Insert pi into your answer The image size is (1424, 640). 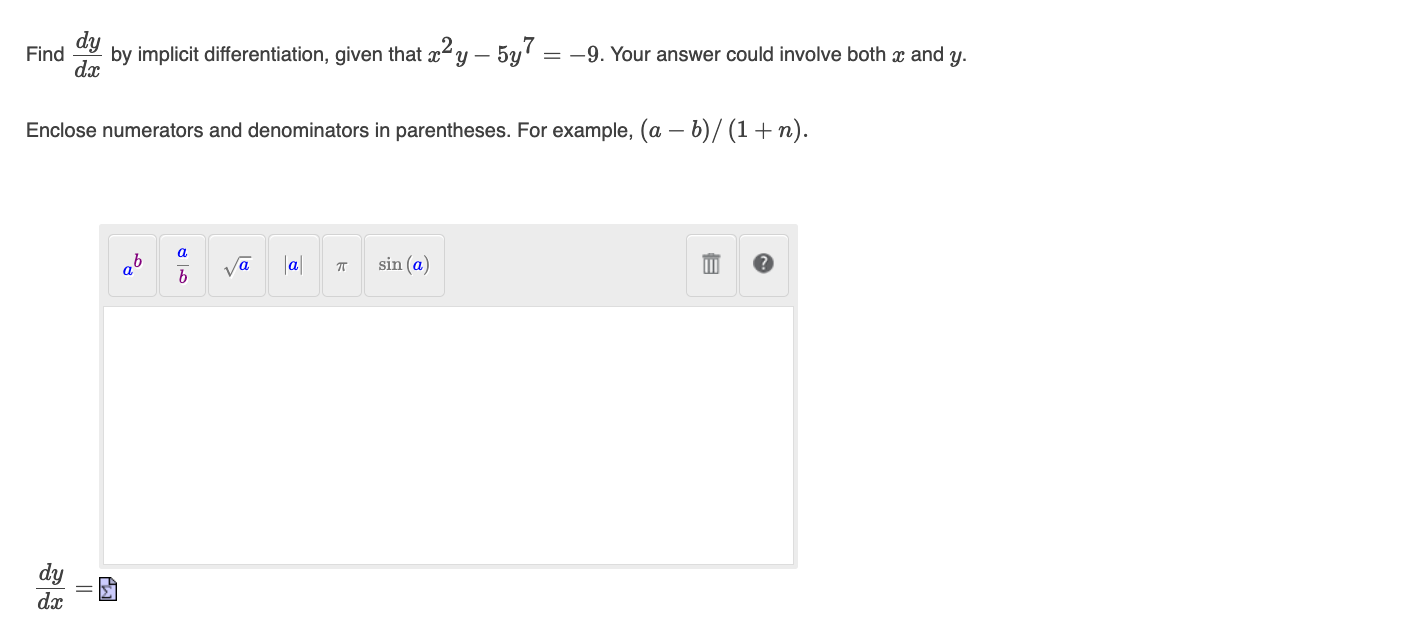coord(341,264)
